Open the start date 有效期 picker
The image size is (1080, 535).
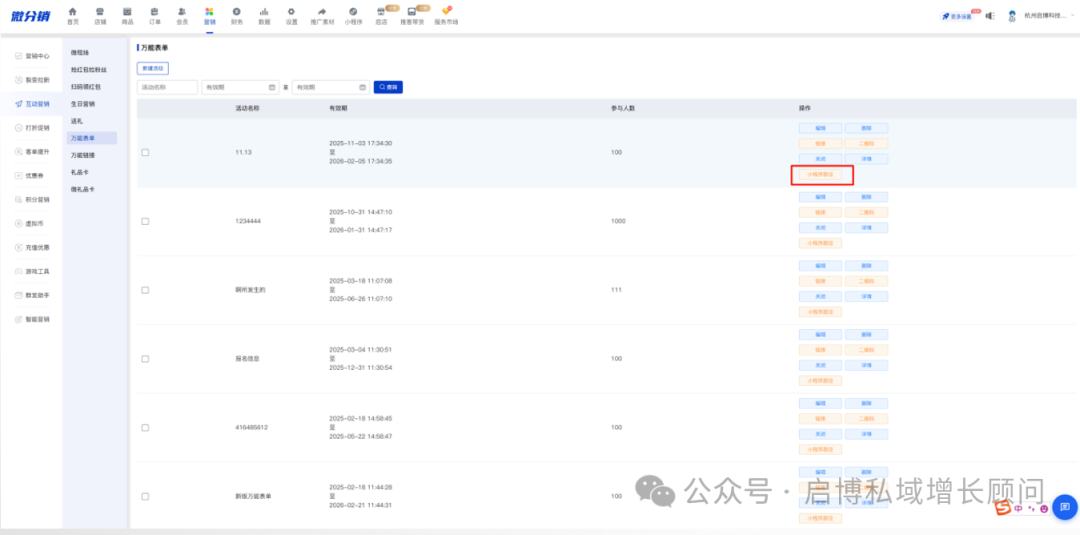point(240,87)
